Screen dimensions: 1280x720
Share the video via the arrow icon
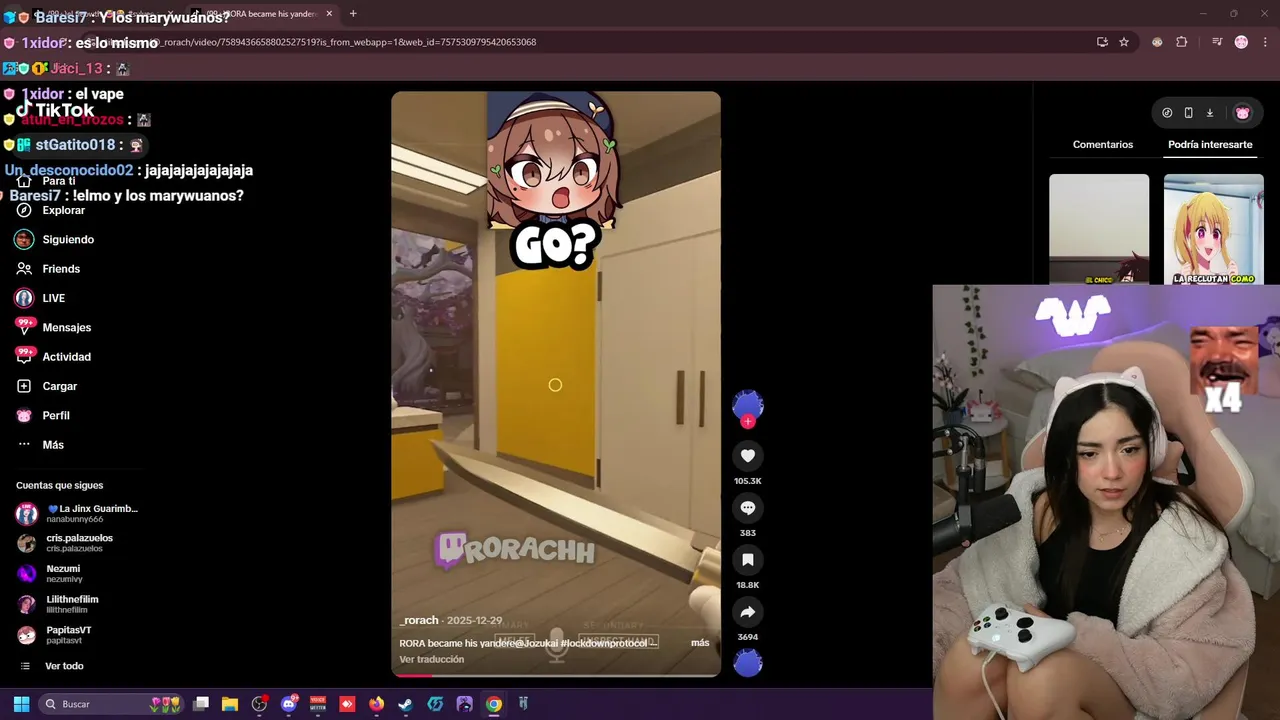747,612
